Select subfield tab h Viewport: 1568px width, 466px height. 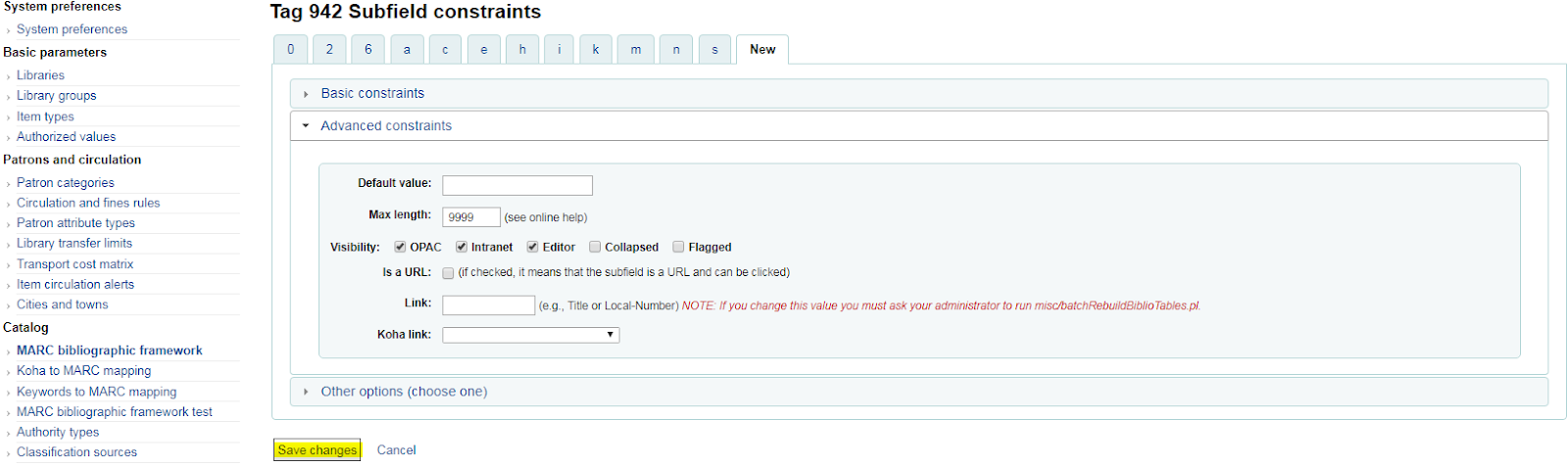pyautogui.click(x=522, y=49)
